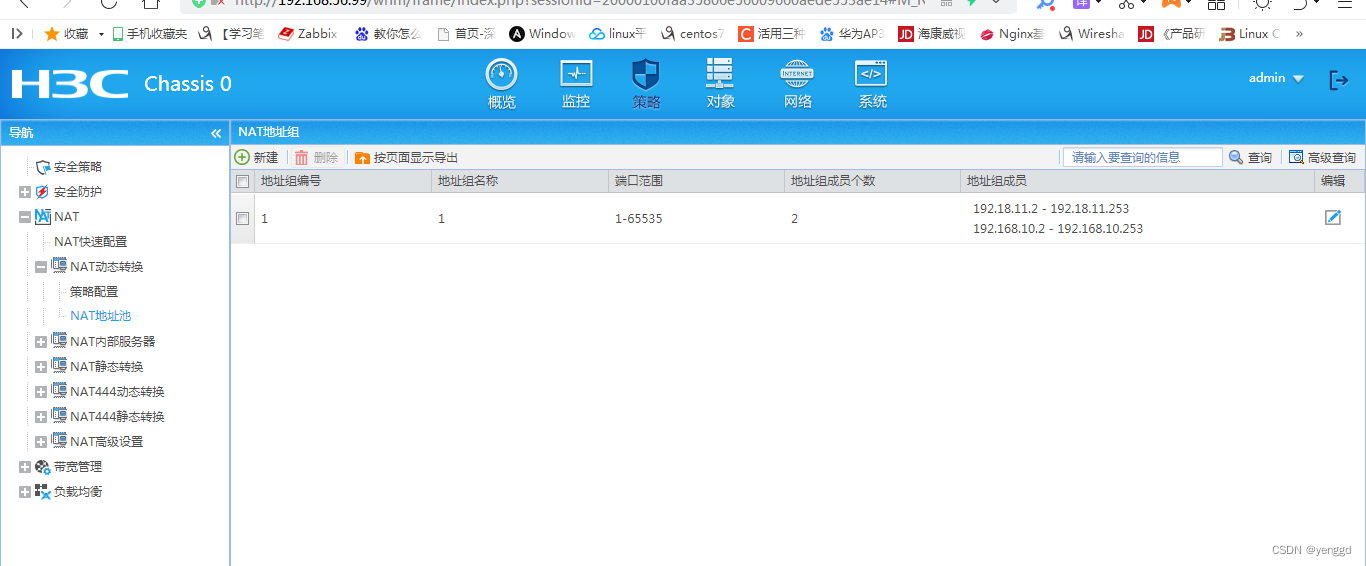Screen dimensions: 1366x566
Task: Open the centos7 bookmark
Action: coord(691,34)
